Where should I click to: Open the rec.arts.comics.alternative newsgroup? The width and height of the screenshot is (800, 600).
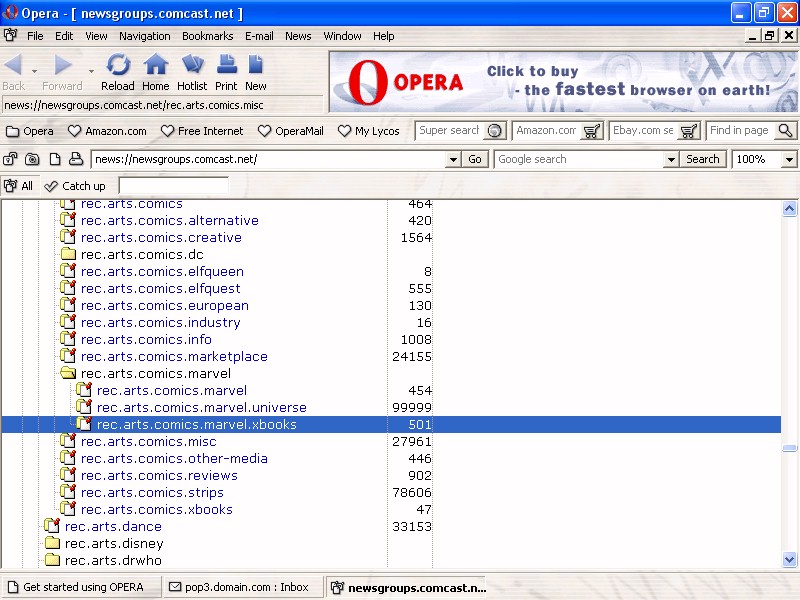coord(170,220)
